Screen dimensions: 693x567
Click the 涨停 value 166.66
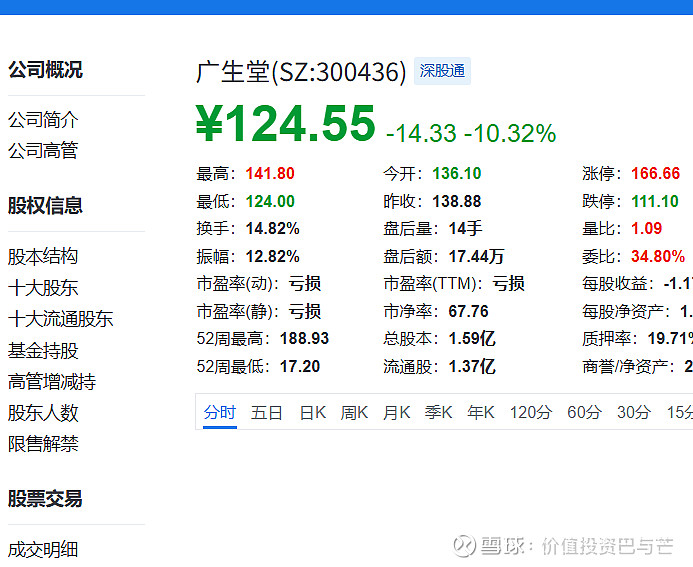655,174
